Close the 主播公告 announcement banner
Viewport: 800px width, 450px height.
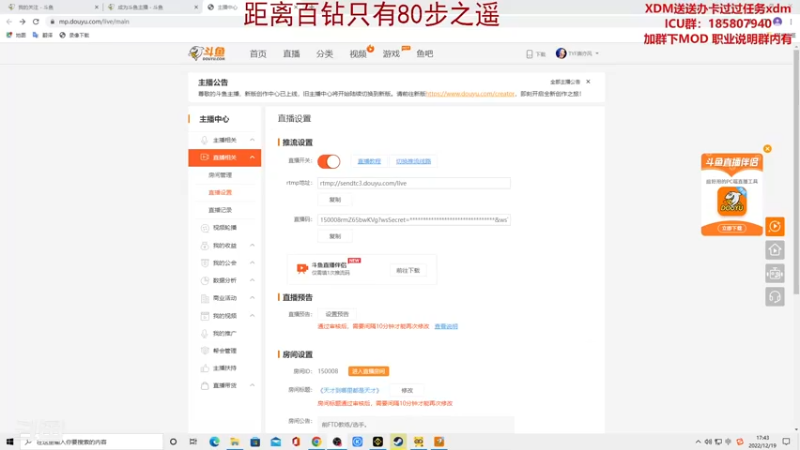588,82
